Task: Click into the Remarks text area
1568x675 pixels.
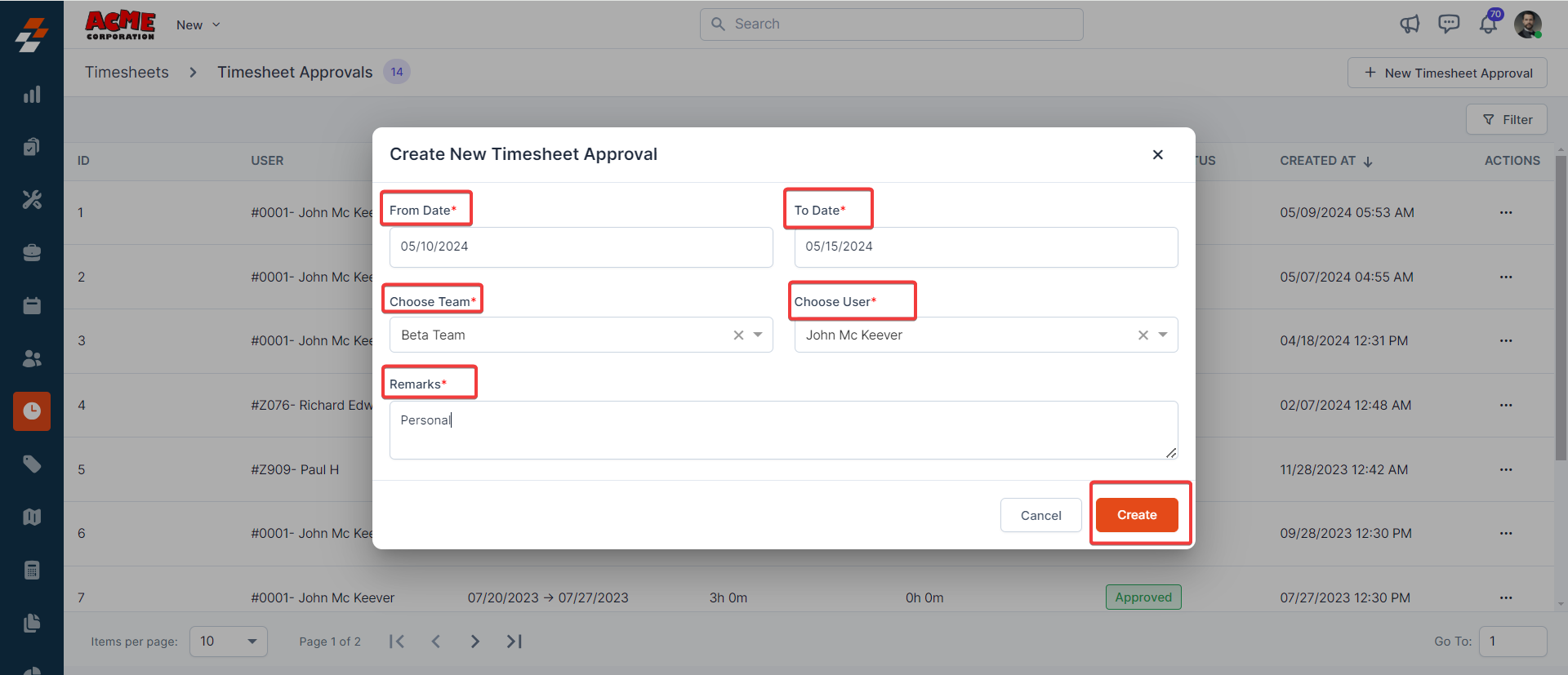Action: (x=783, y=430)
